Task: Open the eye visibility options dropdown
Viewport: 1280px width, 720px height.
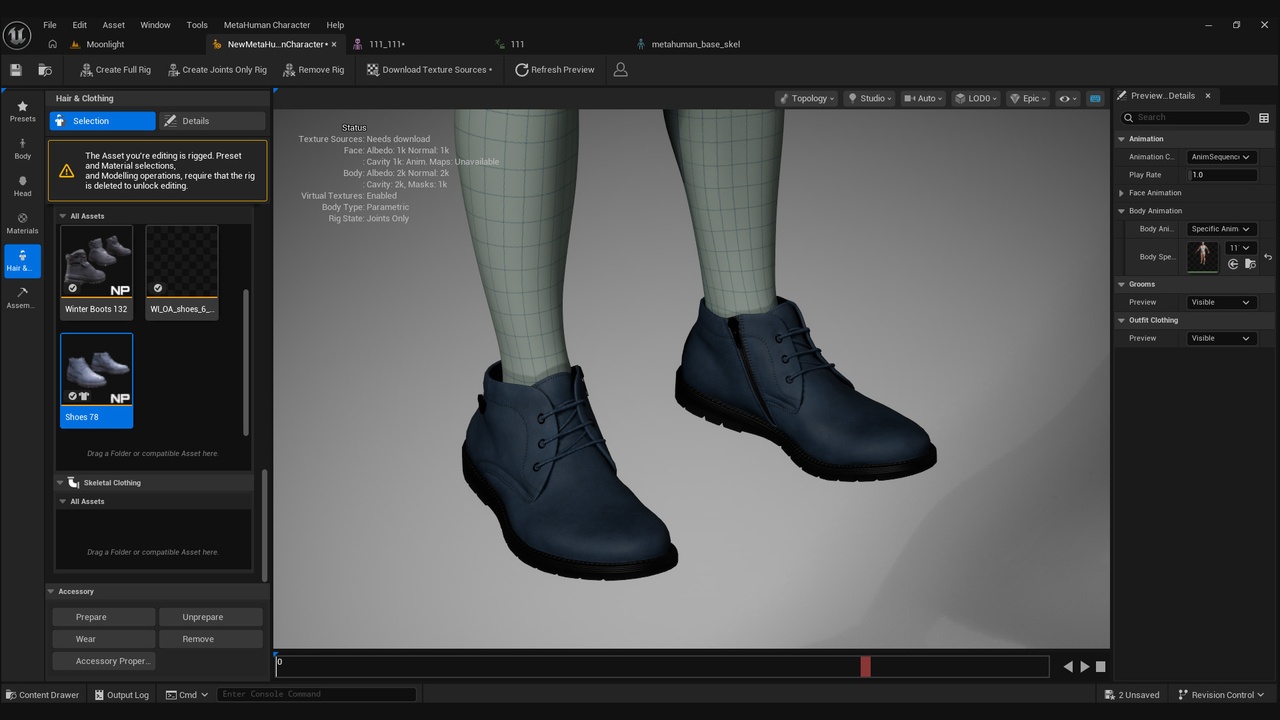Action: (x=1068, y=98)
